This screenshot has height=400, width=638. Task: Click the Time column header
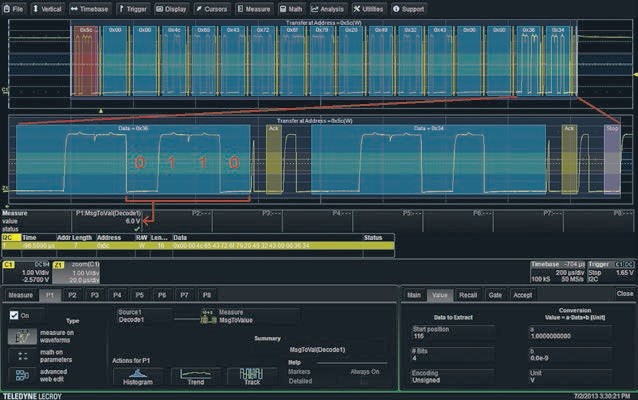point(29,238)
